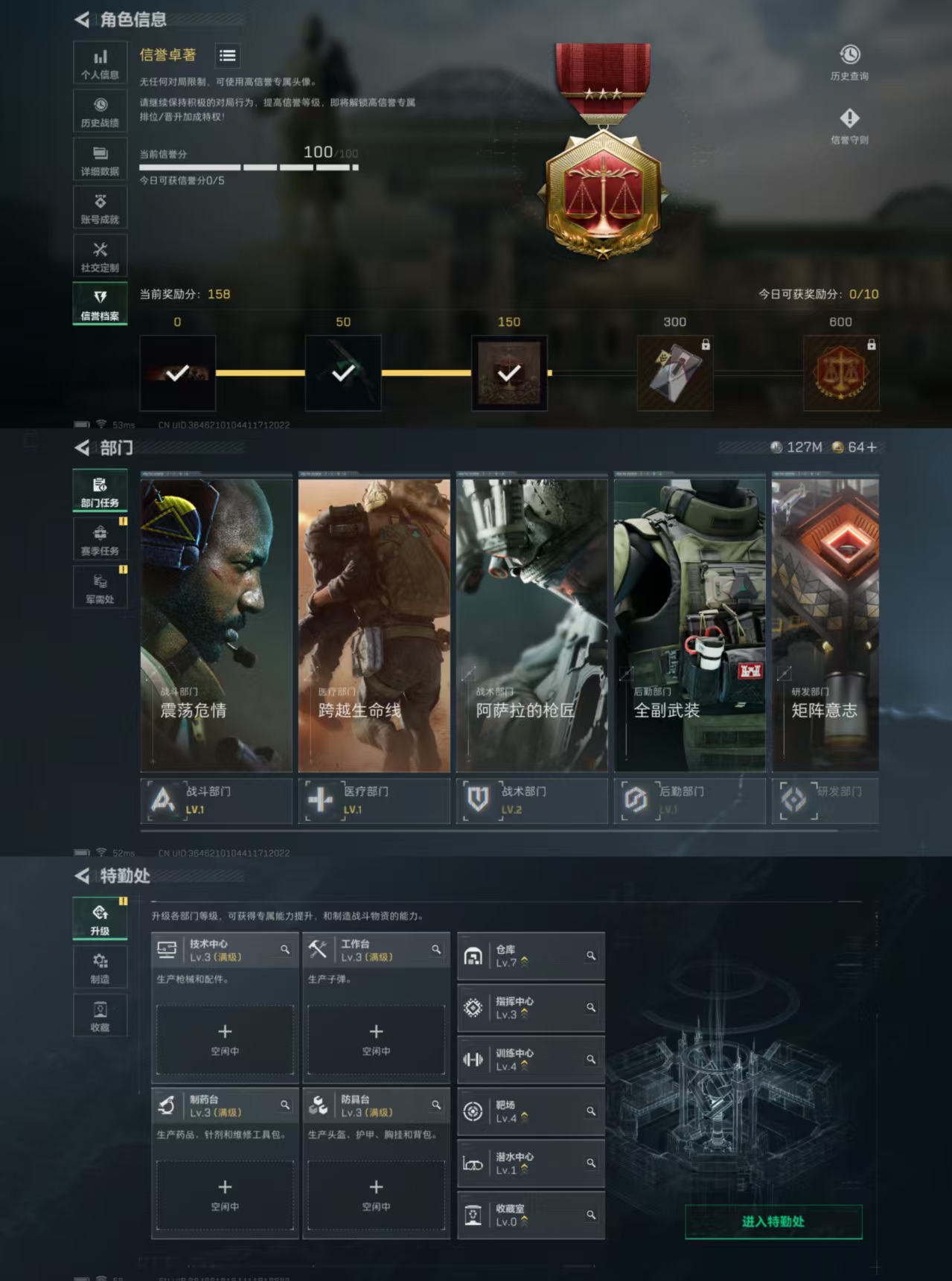Expand the 指挥中心 Lv.3 upgrade row
Image resolution: width=952 pixels, height=1281 pixels.
pyautogui.click(x=530, y=1008)
